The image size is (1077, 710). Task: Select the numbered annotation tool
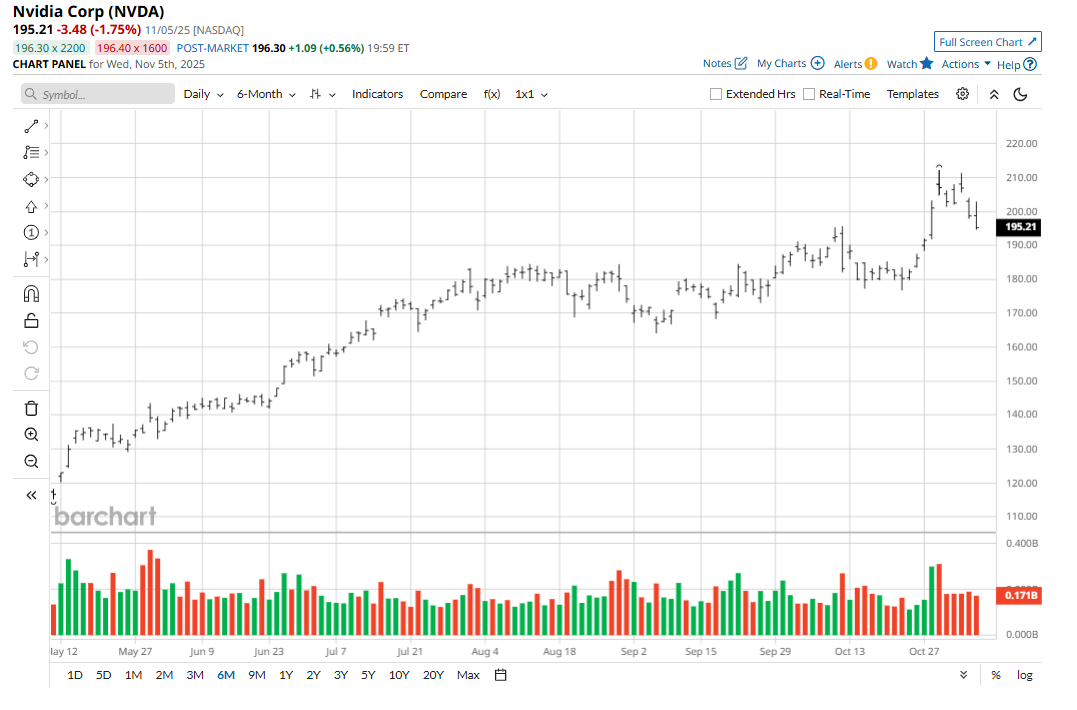(x=31, y=233)
